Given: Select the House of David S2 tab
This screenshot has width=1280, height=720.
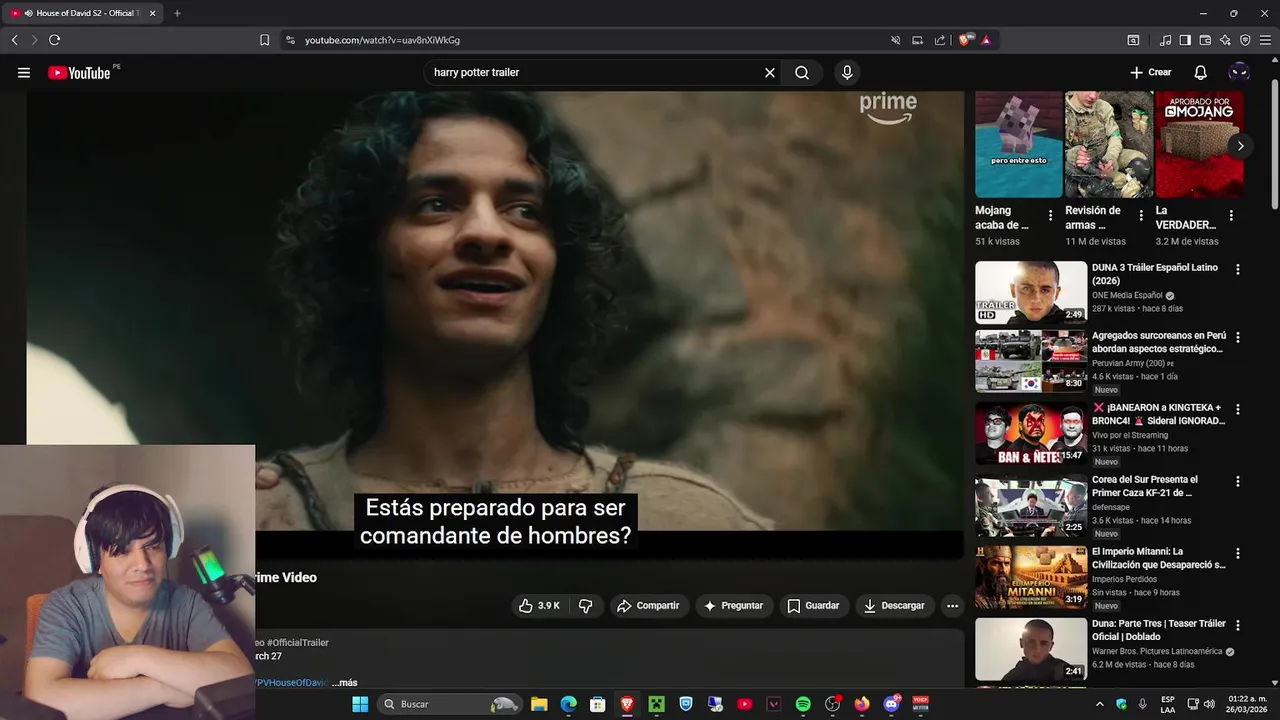Looking at the screenshot, I should (84, 13).
